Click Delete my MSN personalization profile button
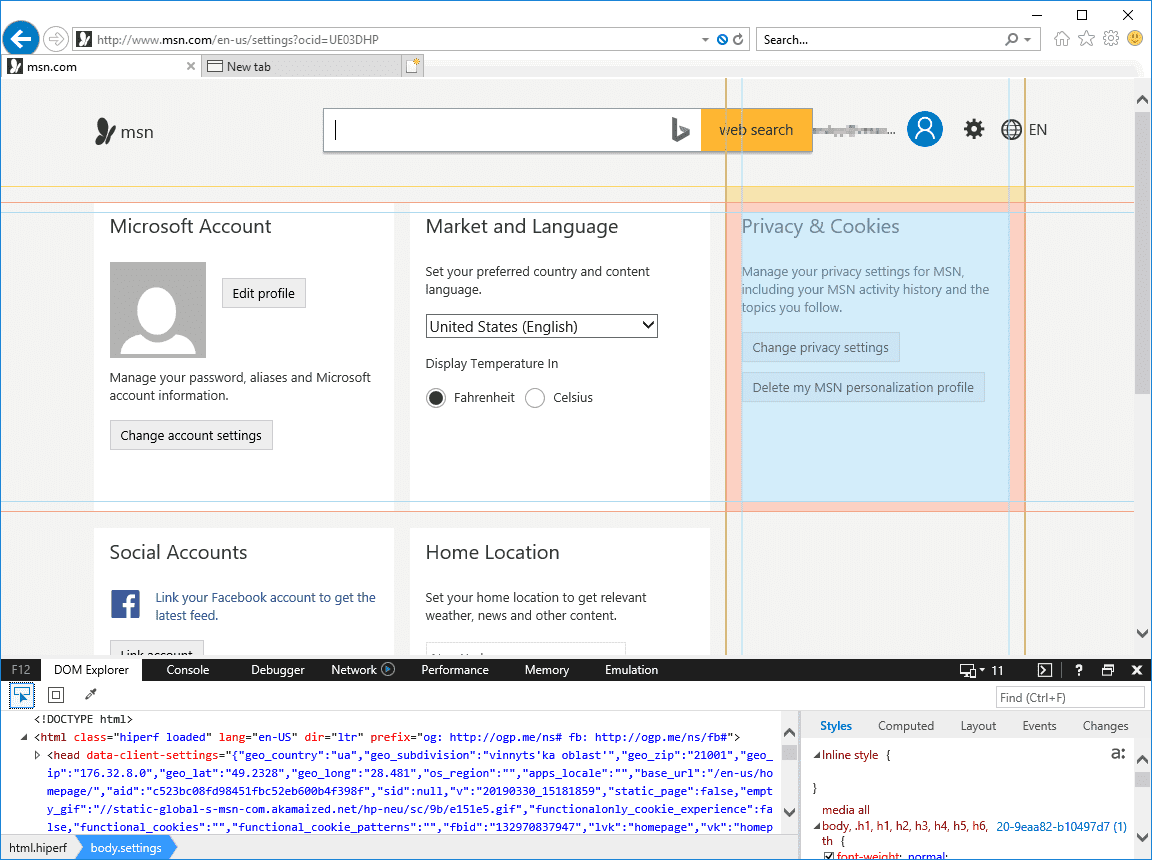The image size is (1152, 860). 863,387
